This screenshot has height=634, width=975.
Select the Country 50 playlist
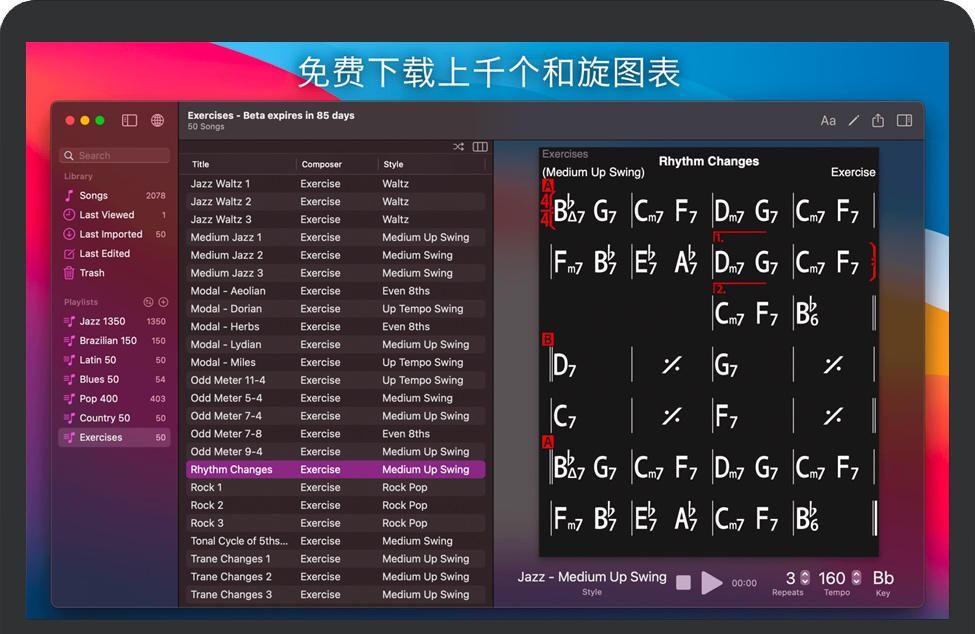(114, 418)
